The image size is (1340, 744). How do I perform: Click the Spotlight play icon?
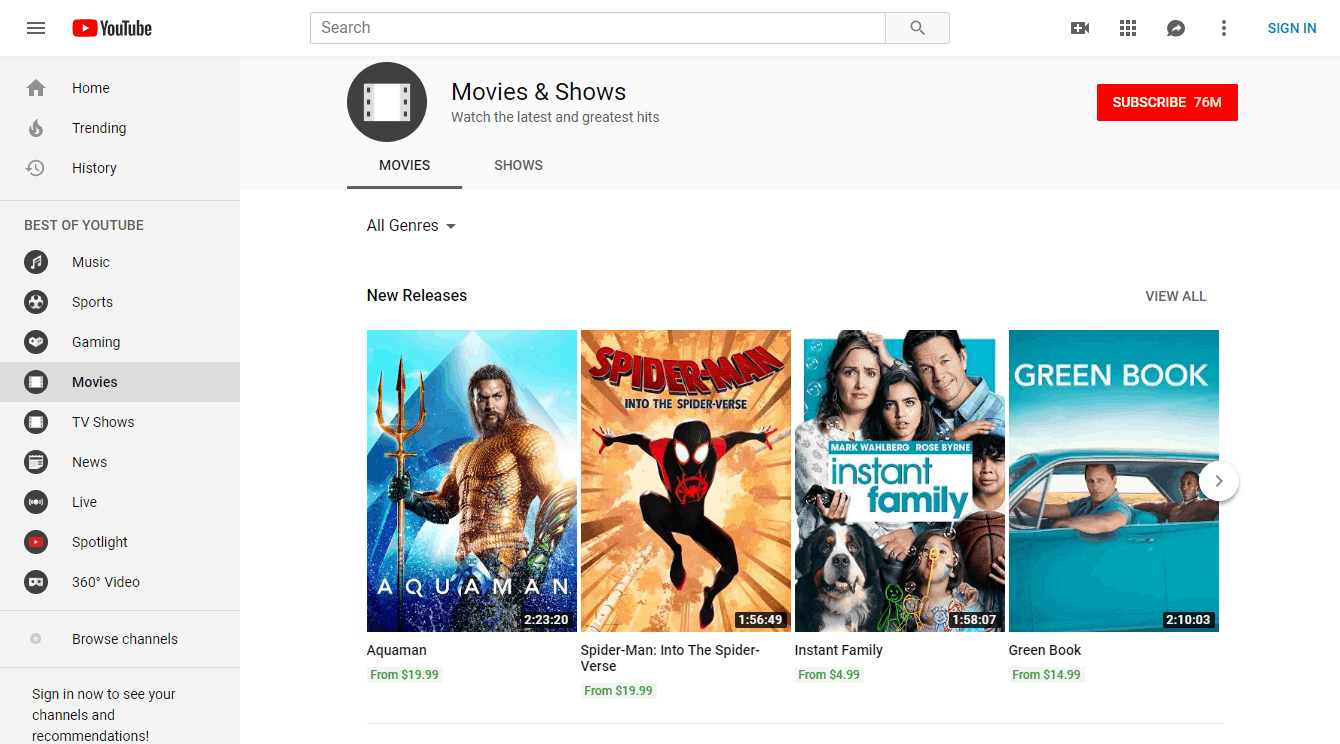(36, 542)
